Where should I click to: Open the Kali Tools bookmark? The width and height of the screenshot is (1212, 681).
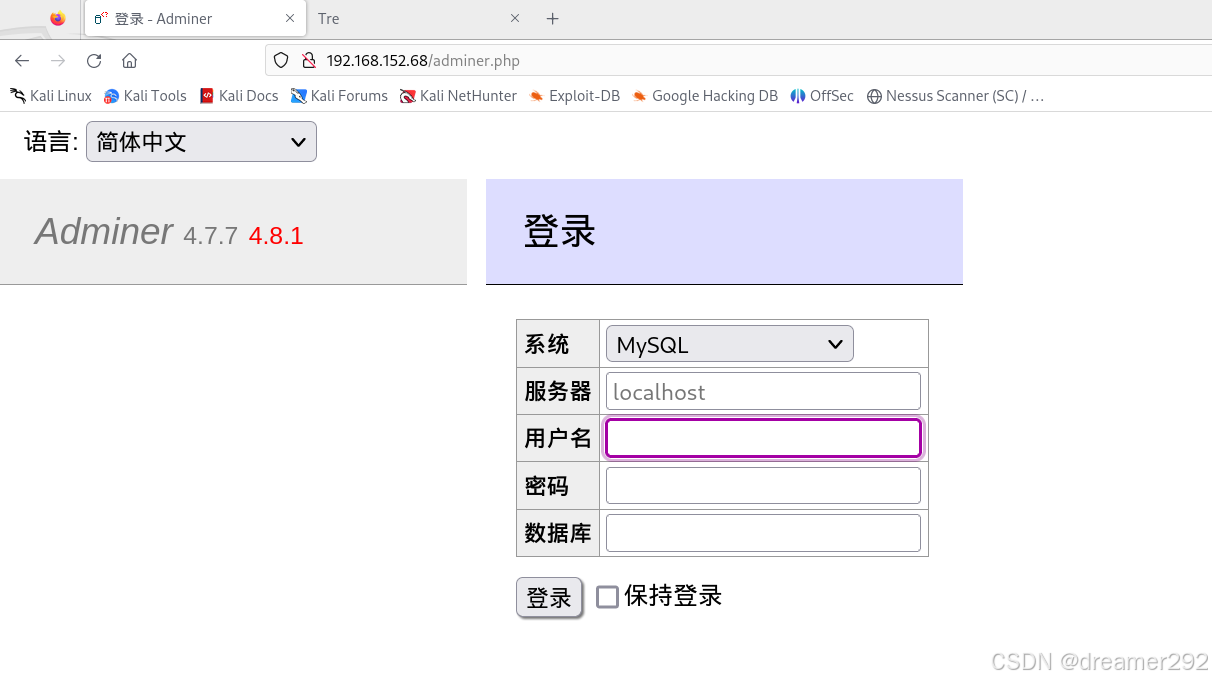pos(146,96)
